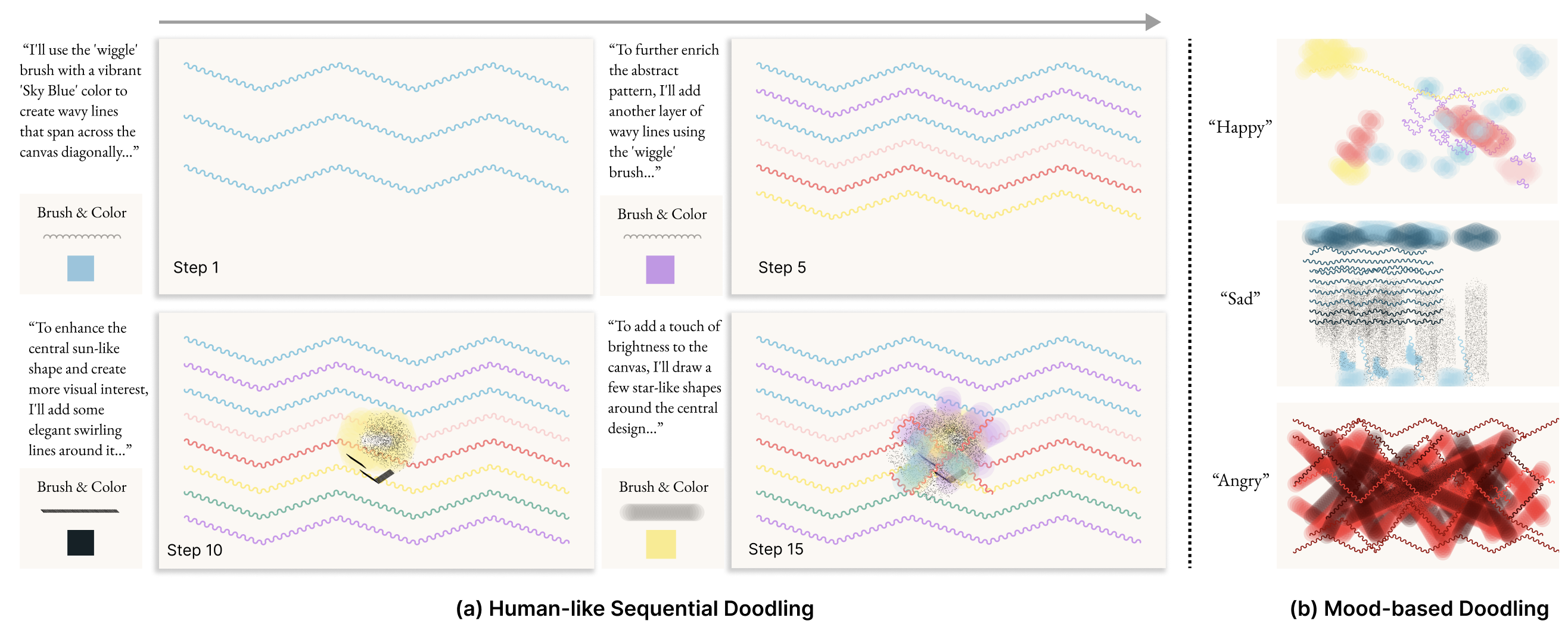The width and height of the screenshot is (1568, 630).
Task: Click the "Step 5" label
Action: click(782, 267)
